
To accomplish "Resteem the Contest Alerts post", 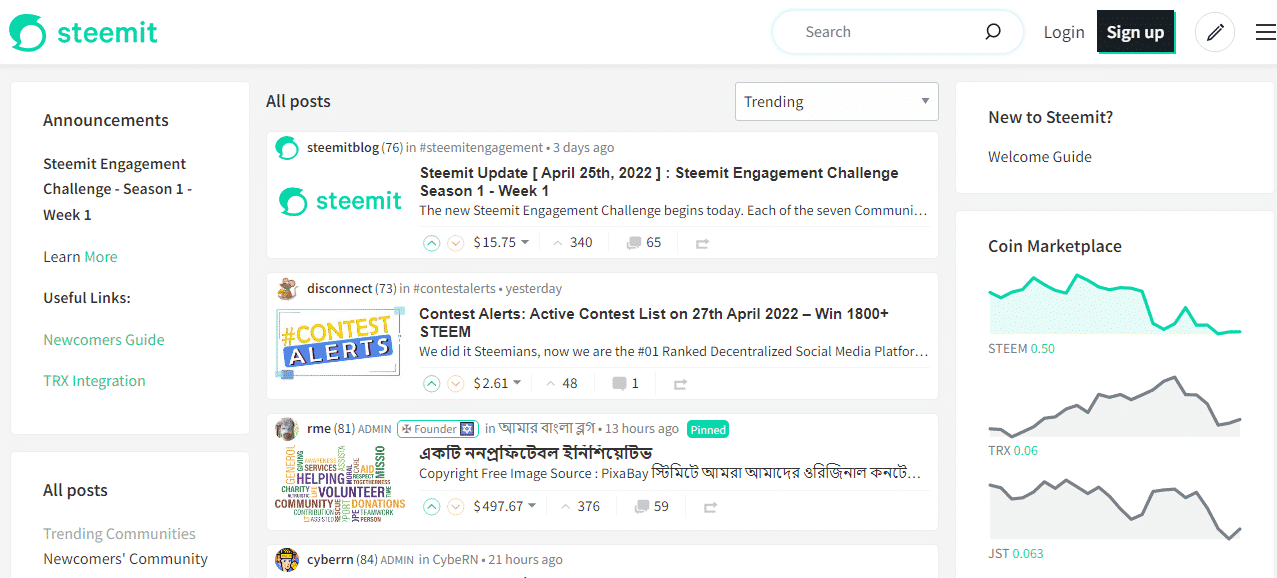I will tap(680, 384).
